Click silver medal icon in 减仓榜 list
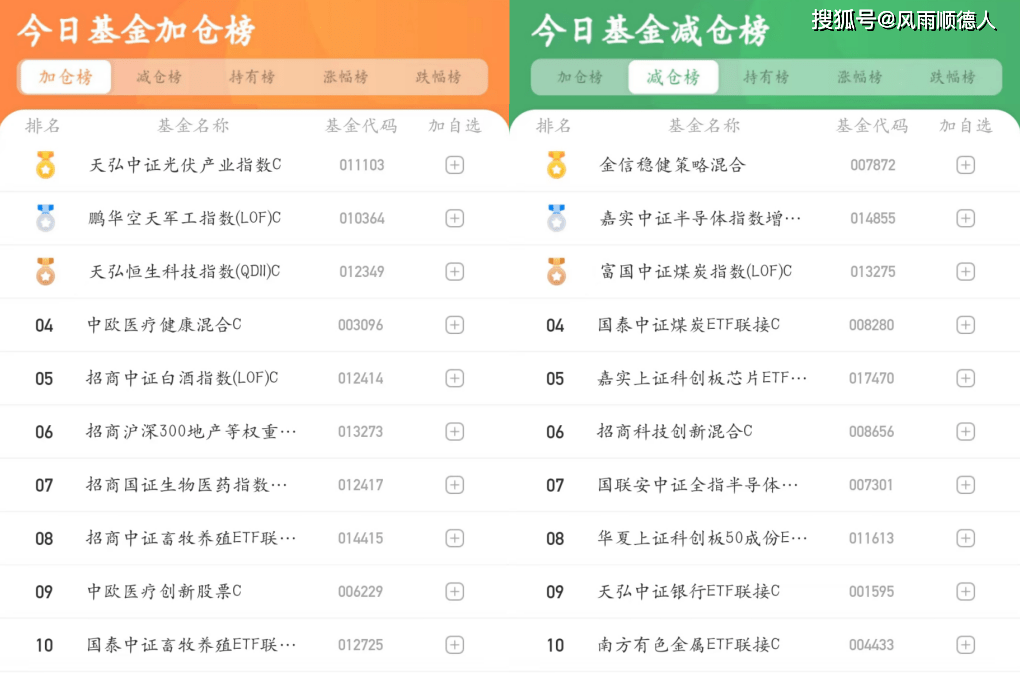 556,218
